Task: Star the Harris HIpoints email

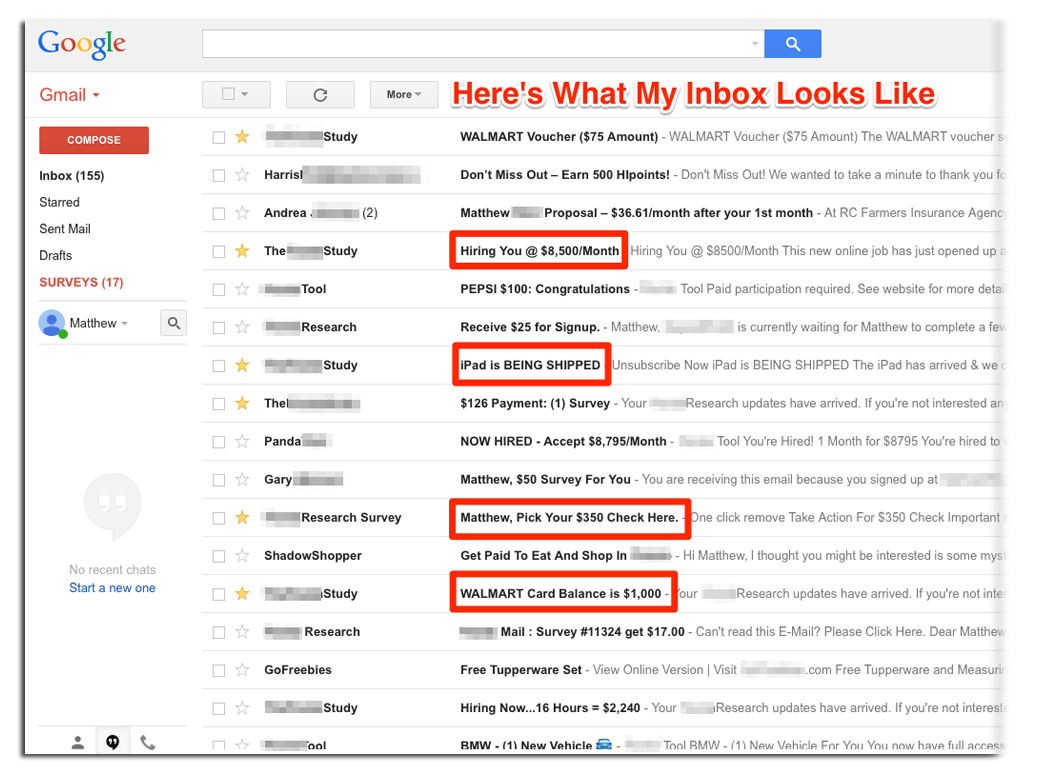Action: point(242,175)
